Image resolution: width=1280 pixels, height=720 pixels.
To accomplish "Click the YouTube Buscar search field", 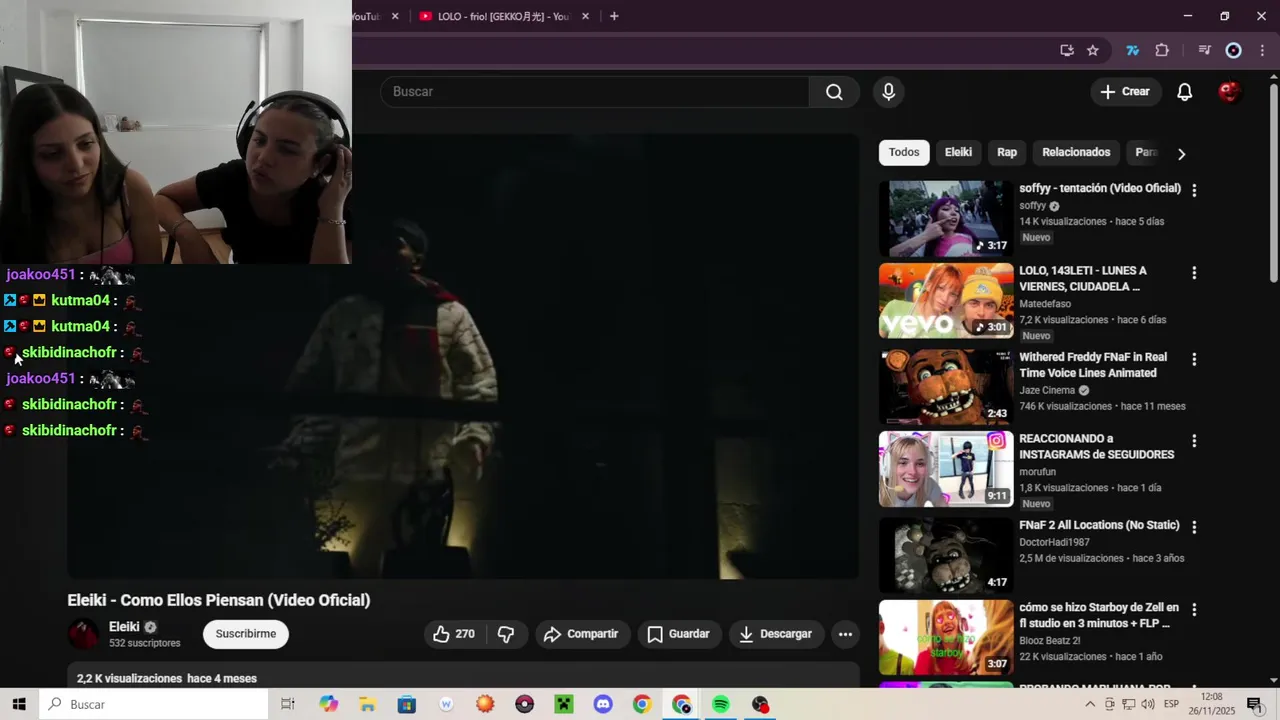I will pyautogui.click(x=594, y=92).
